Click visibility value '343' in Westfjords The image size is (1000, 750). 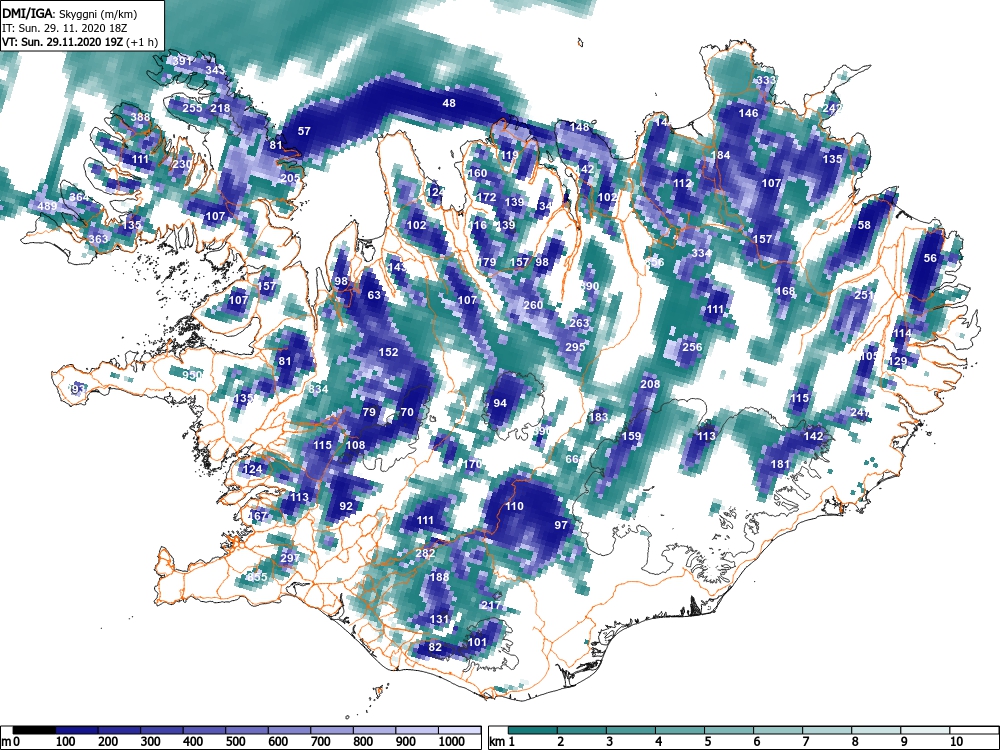[216, 70]
